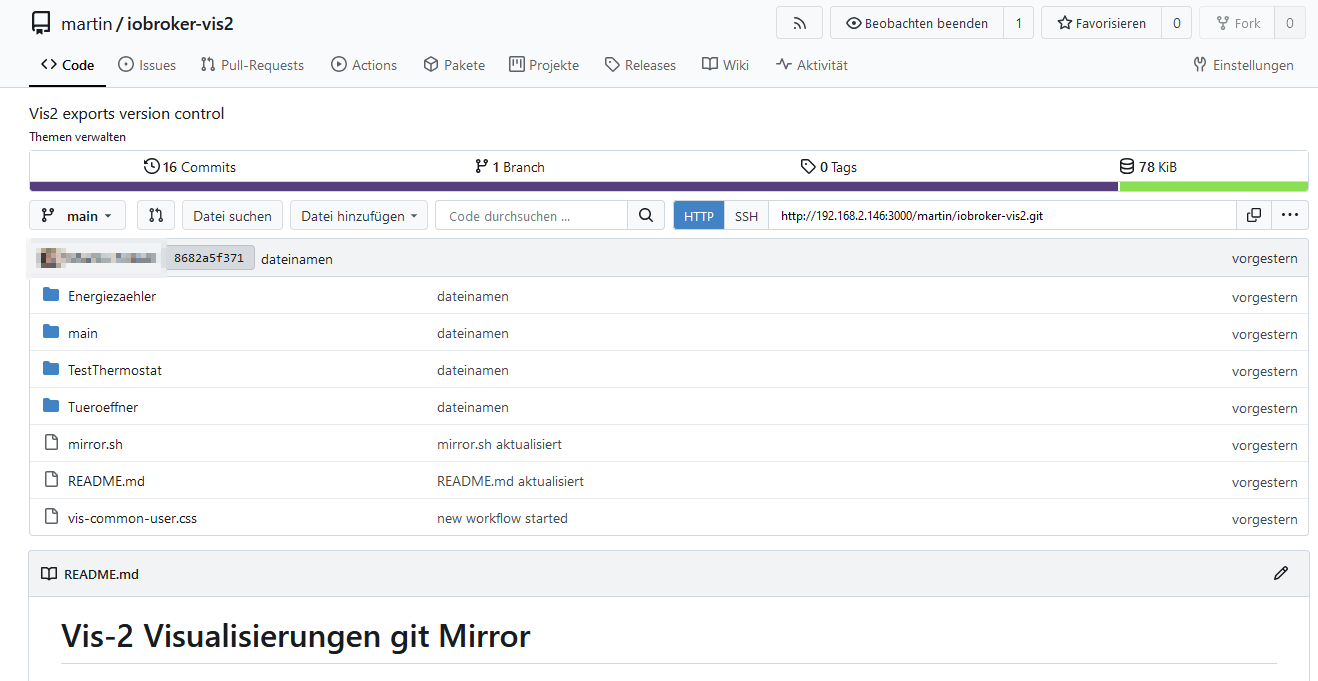This screenshot has width=1318, height=681.
Task: Expand the Datei hinzufügen dropdown
Action: [359, 216]
